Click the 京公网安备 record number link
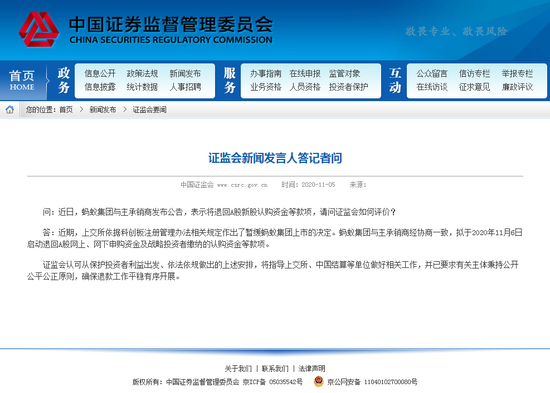The height and width of the screenshot is (393, 550). [372, 382]
